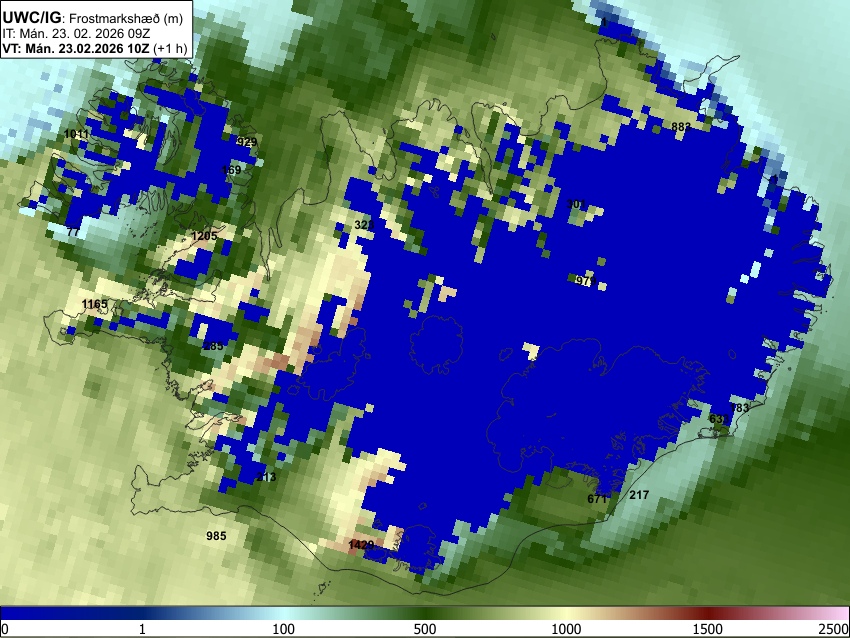Screen dimensions: 850x638
Task: Click the legend tick label 2500
Action: [x=834, y=629]
